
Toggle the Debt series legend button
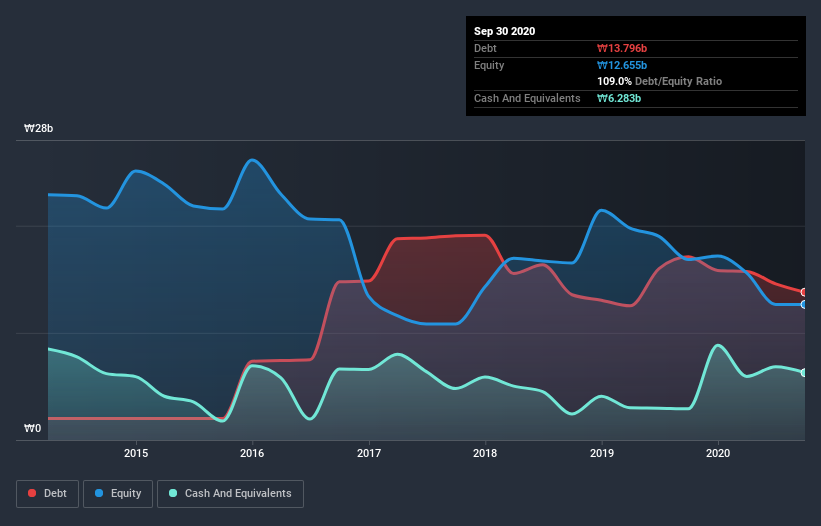click(48, 494)
